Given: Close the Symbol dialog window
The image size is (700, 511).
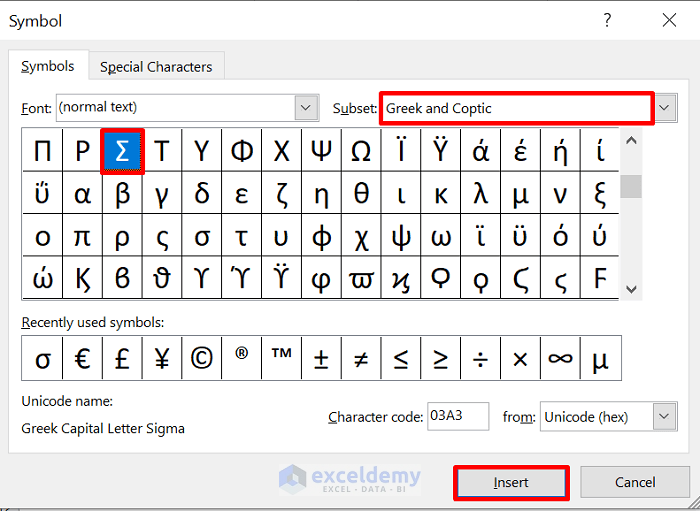Looking at the screenshot, I should pyautogui.click(x=670, y=20).
